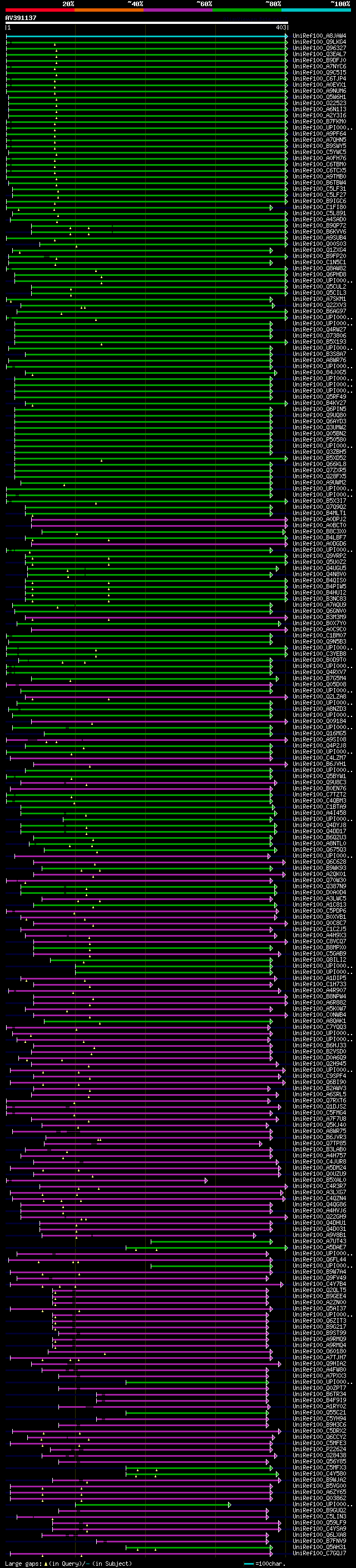Select the UniRef100_C3YEB8 label
Image resolution: width=356 pixels, height=1568 pixels.
point(319,654)
